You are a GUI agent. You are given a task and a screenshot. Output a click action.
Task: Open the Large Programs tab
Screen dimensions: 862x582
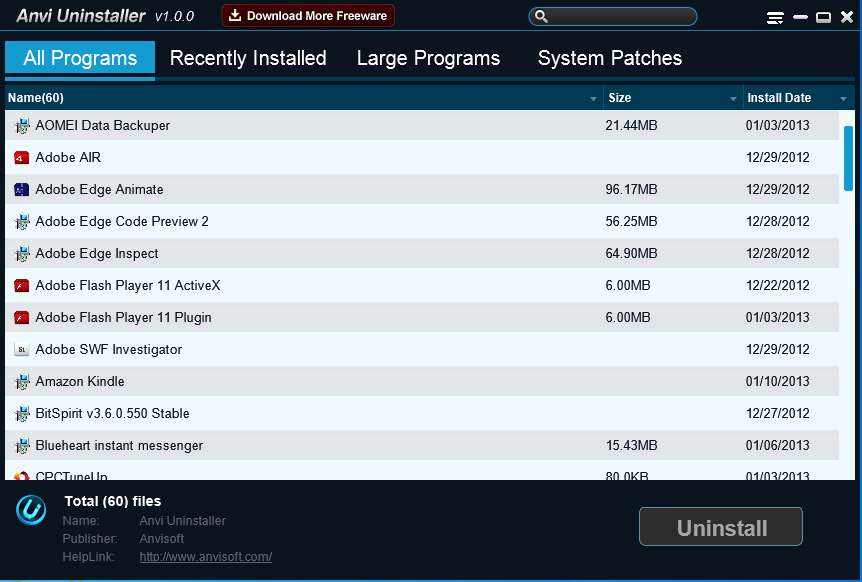tap(428, 58)
